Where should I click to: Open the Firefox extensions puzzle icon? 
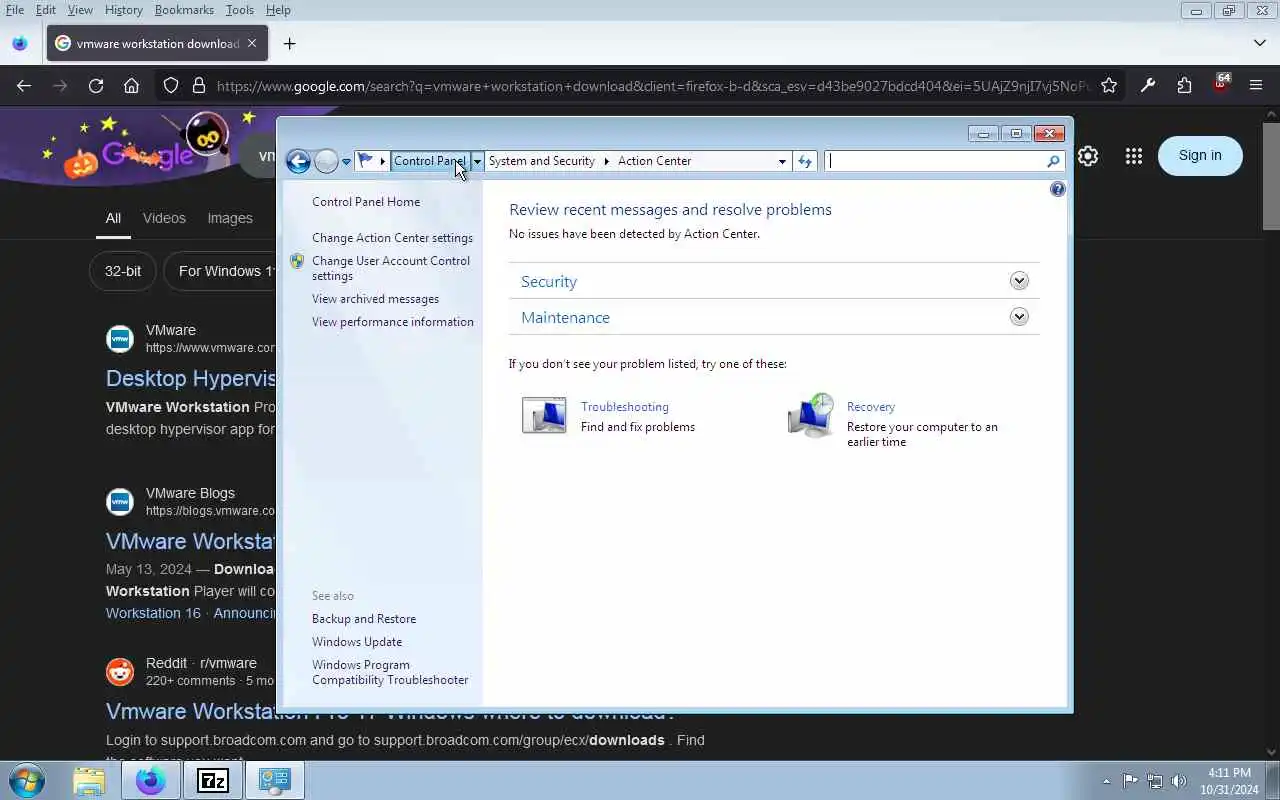pos(1185,86)
